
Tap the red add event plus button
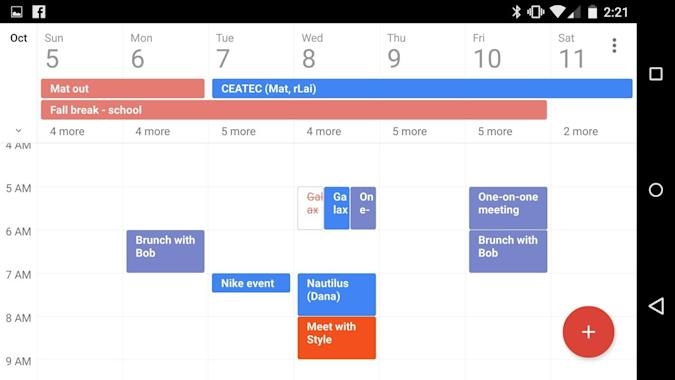tap(588, 332)
